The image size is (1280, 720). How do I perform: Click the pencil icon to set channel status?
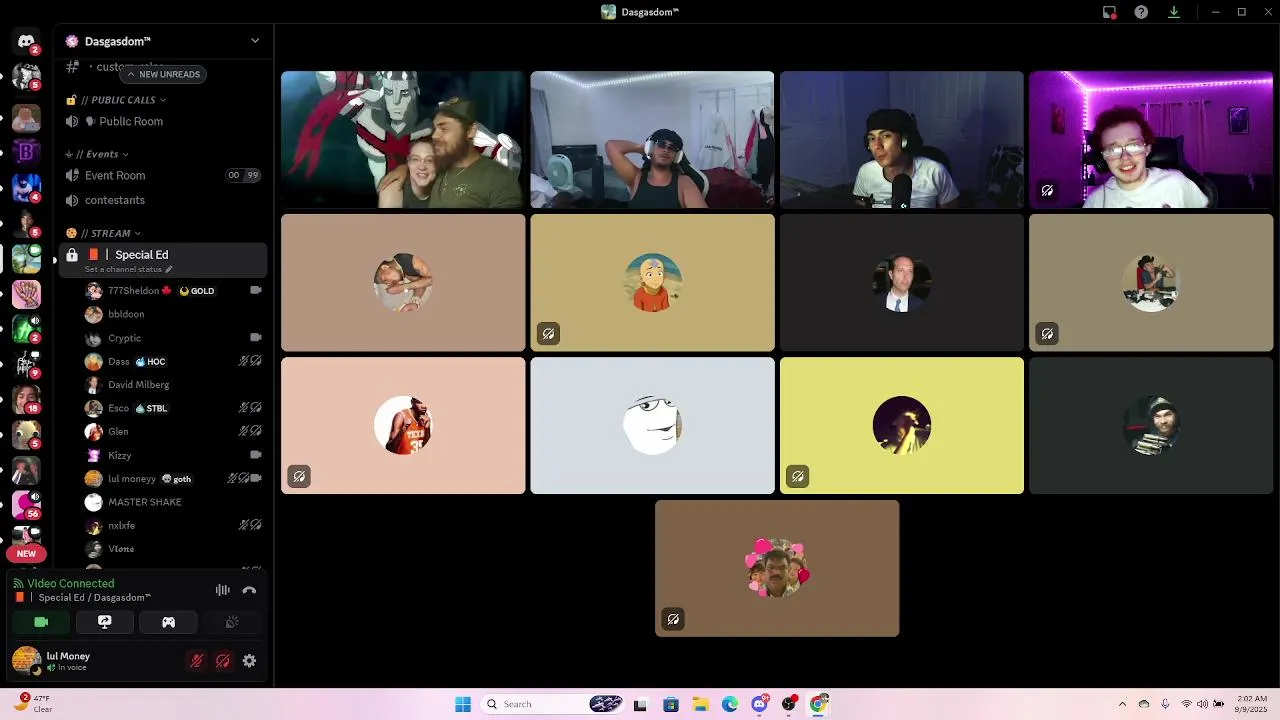(x=168, y=269)
